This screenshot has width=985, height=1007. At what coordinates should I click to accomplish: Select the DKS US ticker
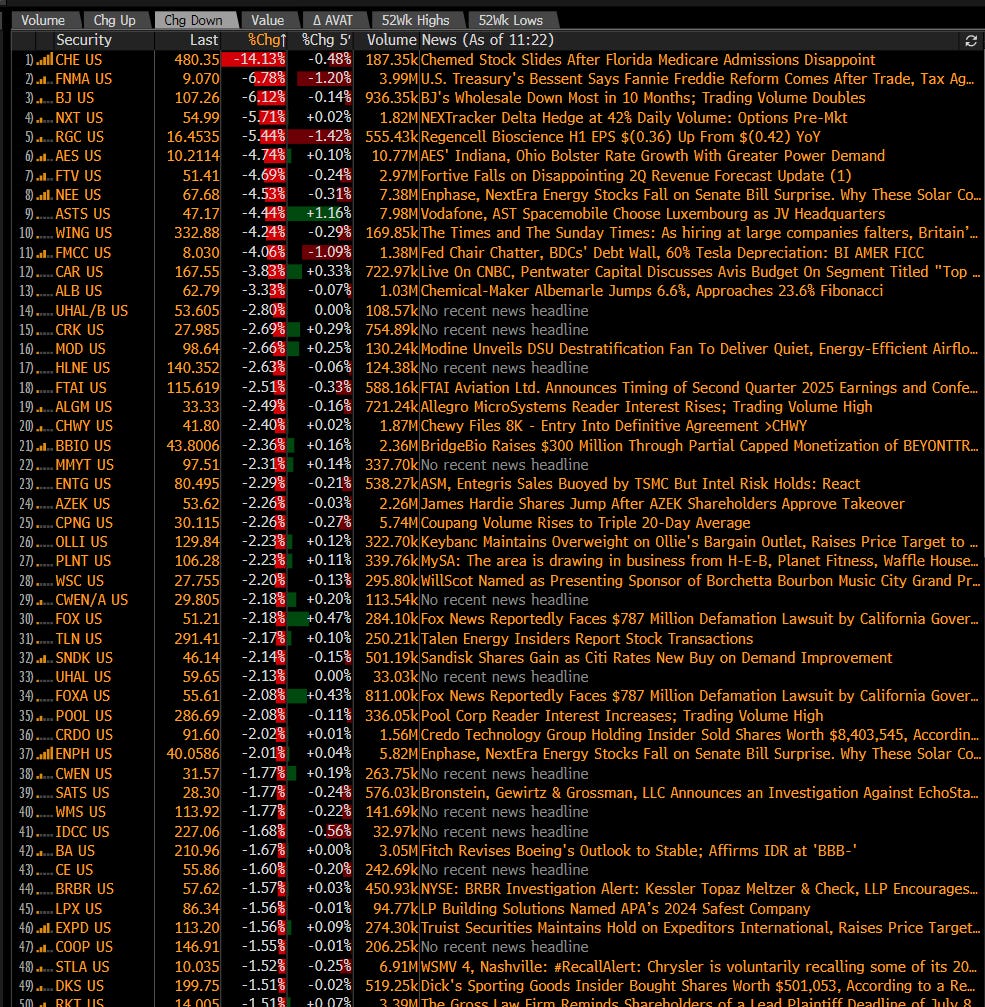coord(80,986)
